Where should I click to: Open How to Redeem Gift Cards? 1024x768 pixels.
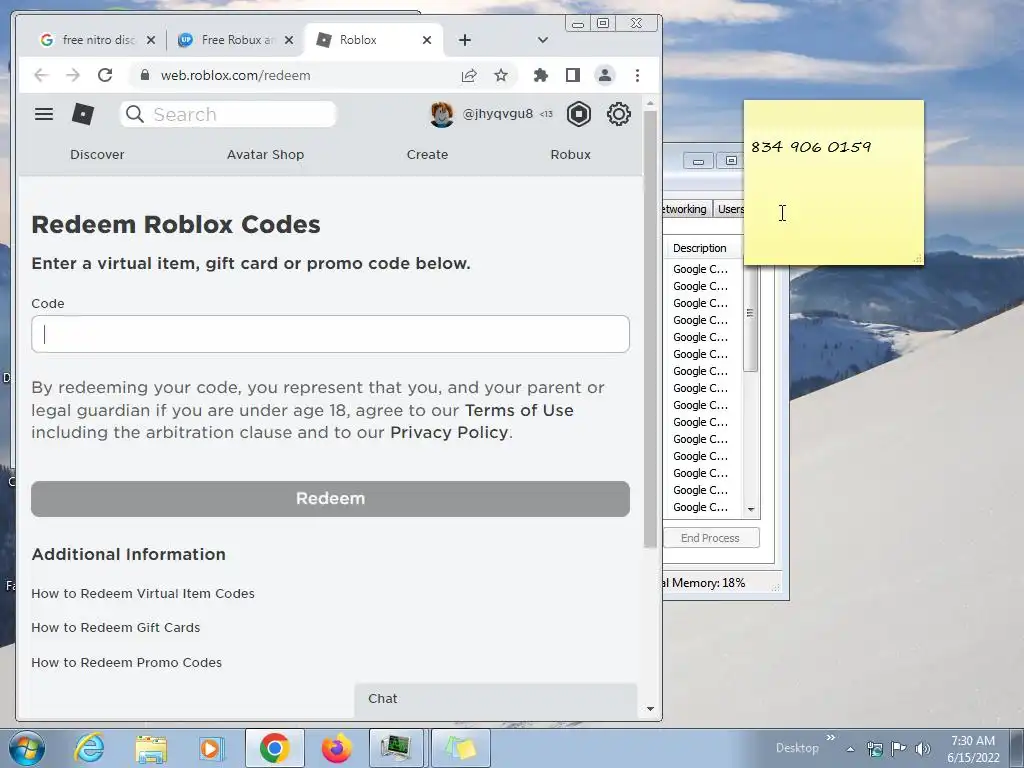coord(116,628)
